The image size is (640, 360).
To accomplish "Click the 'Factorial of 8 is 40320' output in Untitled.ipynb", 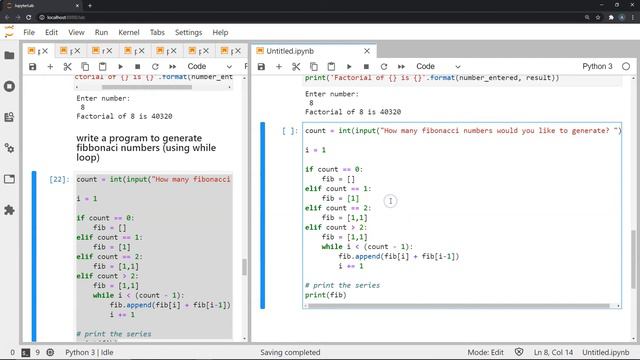I will 353,112.
